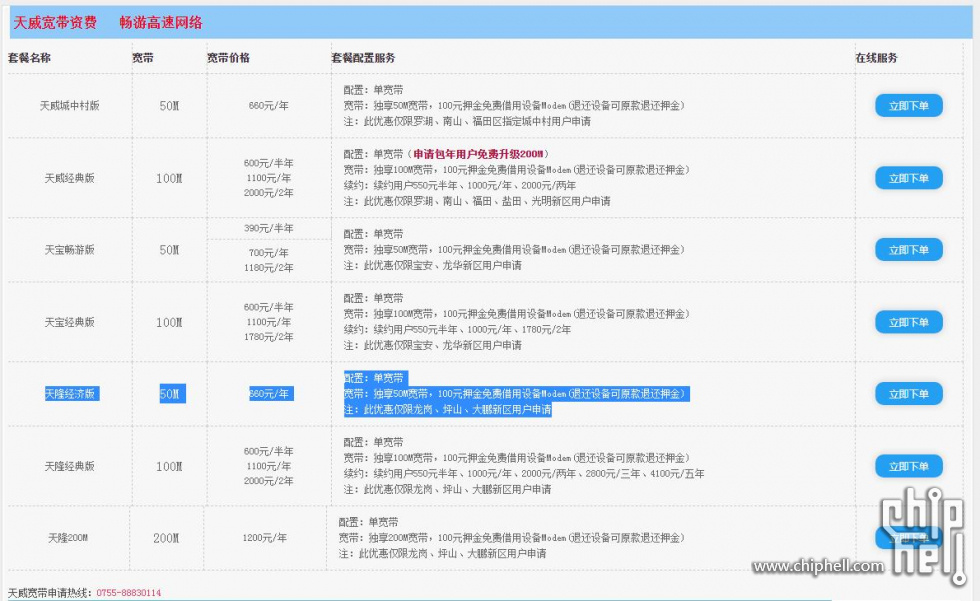Viewport: 980px width, 601px height.
Task: Click 1100元/年 in the 天隆经典版 row
Action: (269, 466)
